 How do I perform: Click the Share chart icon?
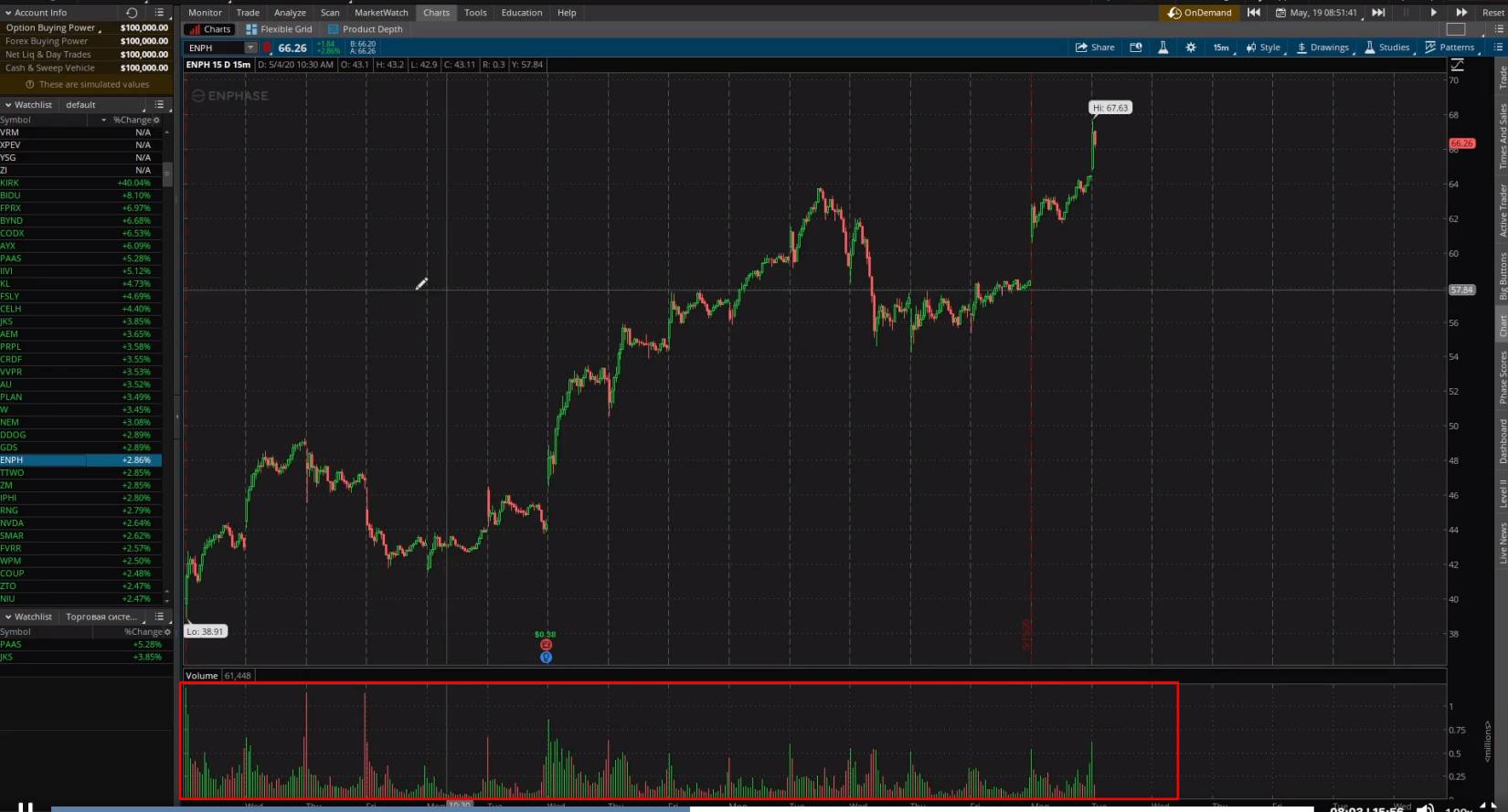(1095, 47)
